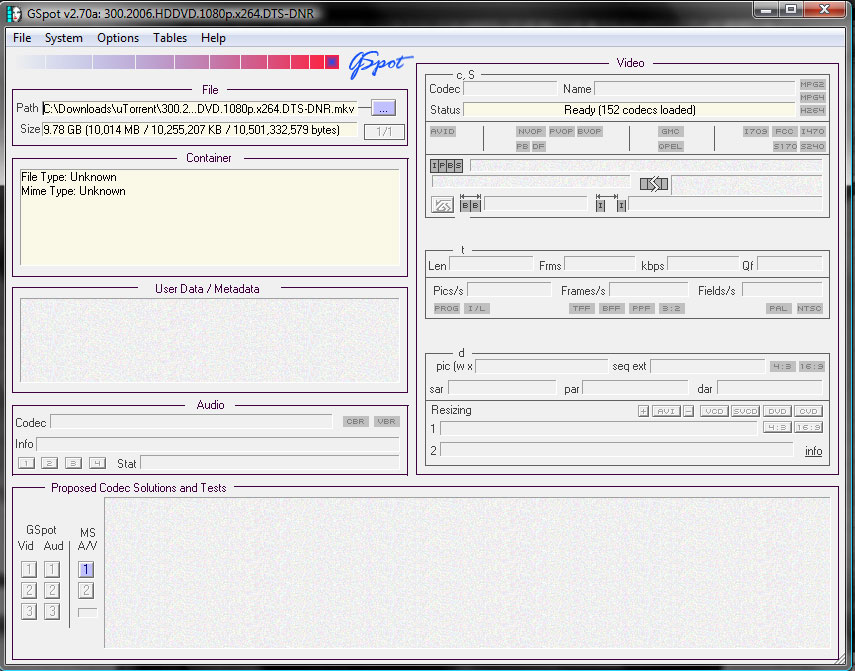Click the BVOP indicator

[589, 131]
